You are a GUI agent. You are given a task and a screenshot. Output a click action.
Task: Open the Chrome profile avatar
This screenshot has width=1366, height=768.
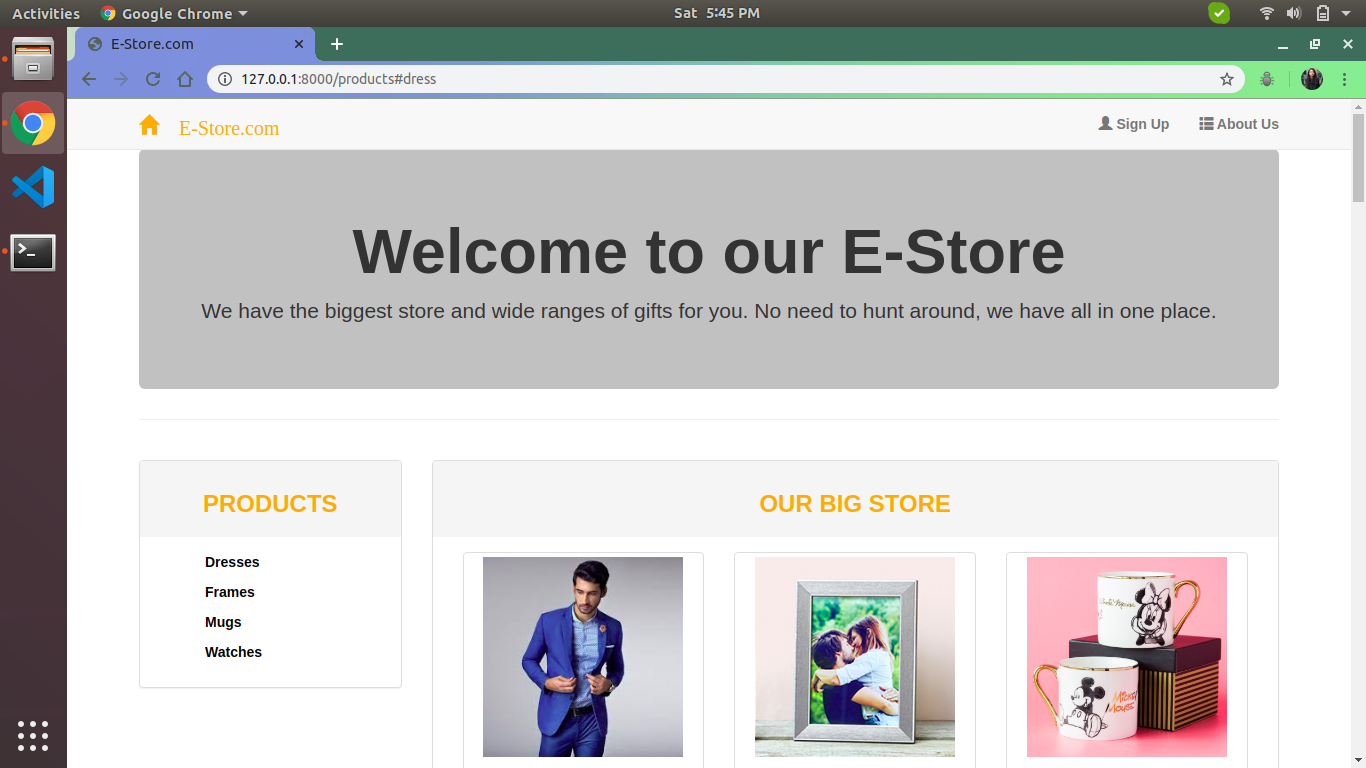point(1312,79)
